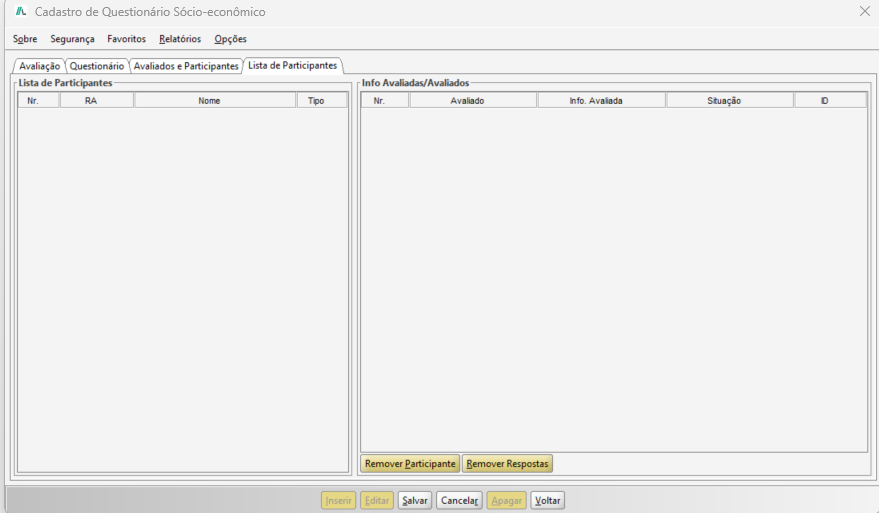Open the Relatórios menu

coord(180,39)
